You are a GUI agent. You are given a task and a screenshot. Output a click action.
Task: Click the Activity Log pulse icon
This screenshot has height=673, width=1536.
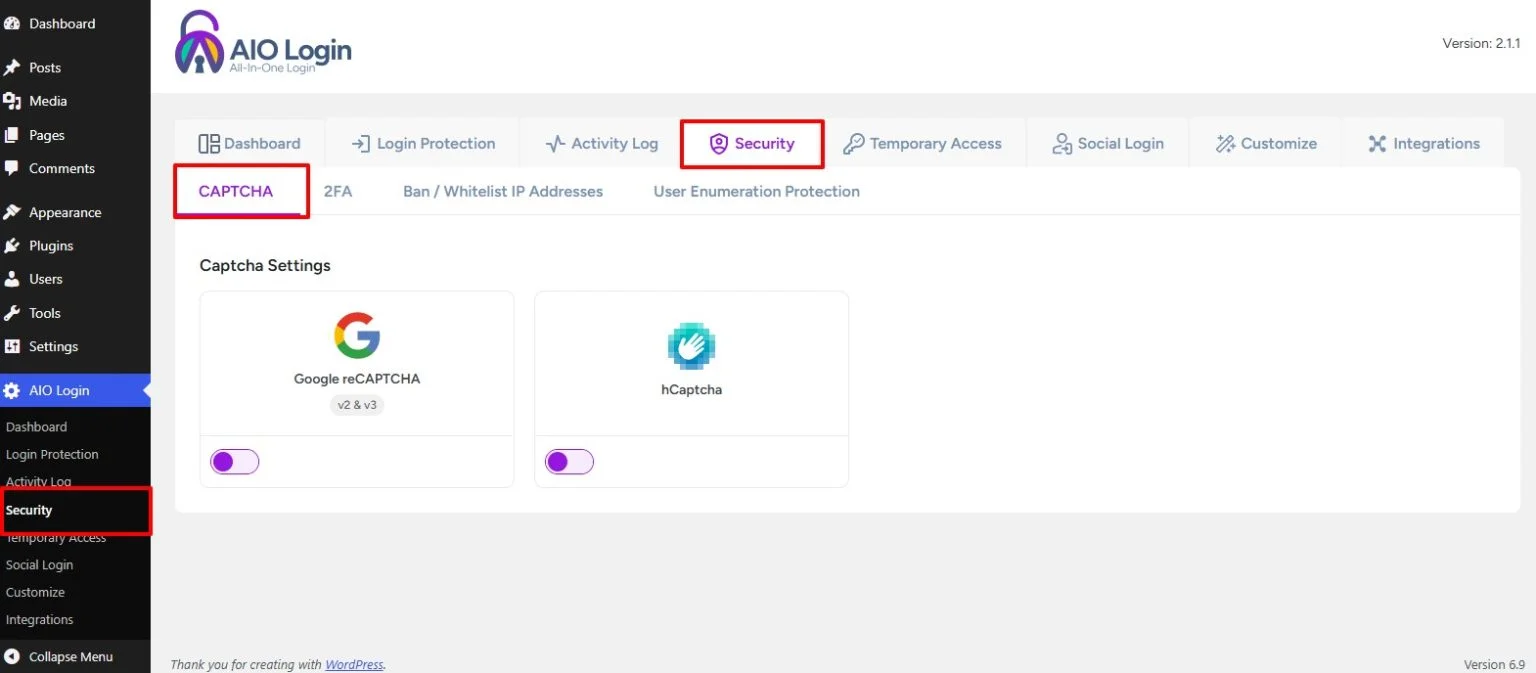pos(555,144)
